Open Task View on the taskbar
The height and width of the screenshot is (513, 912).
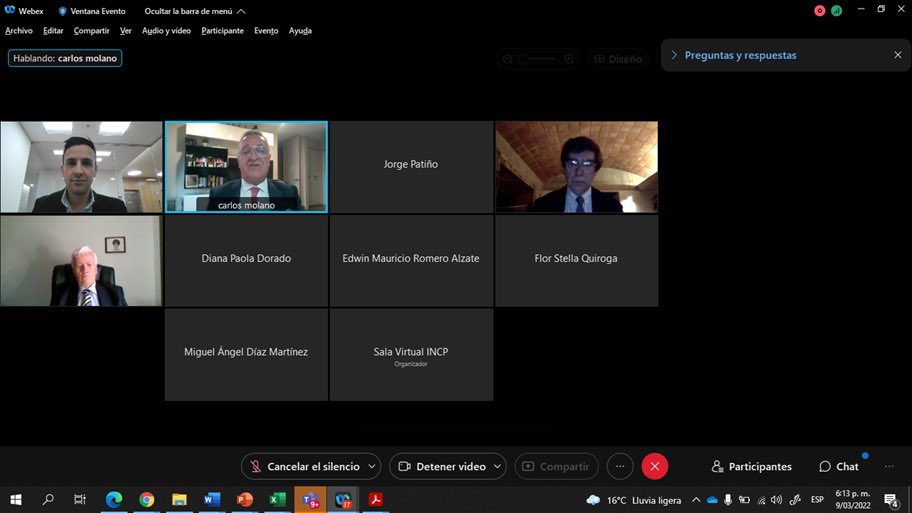(80, 500)
